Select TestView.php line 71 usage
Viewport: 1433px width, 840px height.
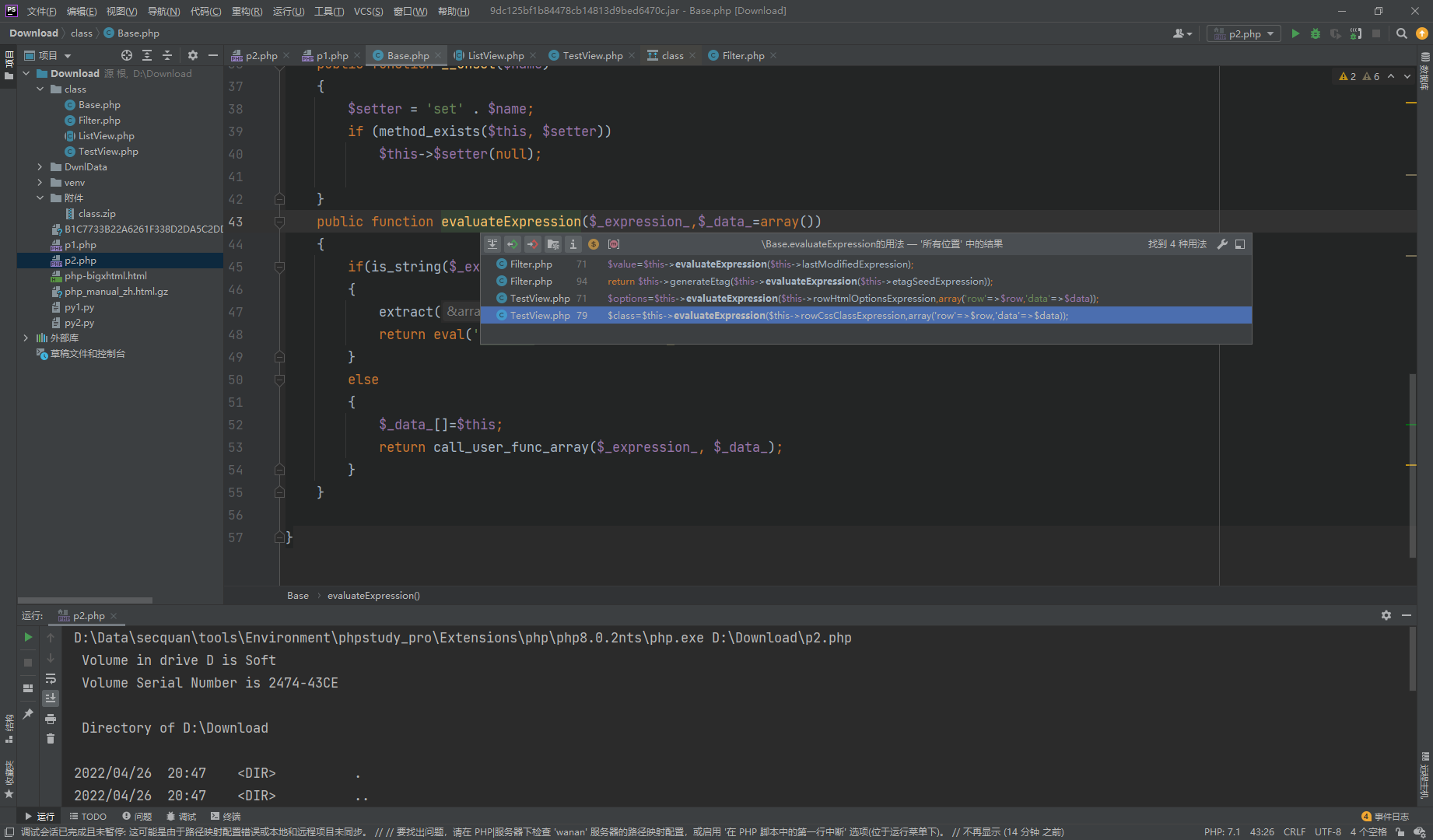866,299
